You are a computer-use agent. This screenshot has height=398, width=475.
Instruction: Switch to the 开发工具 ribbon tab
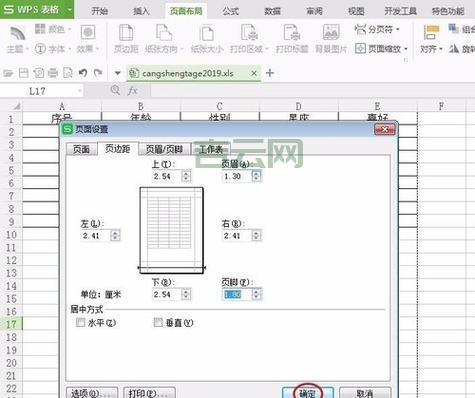coord(400,11)
